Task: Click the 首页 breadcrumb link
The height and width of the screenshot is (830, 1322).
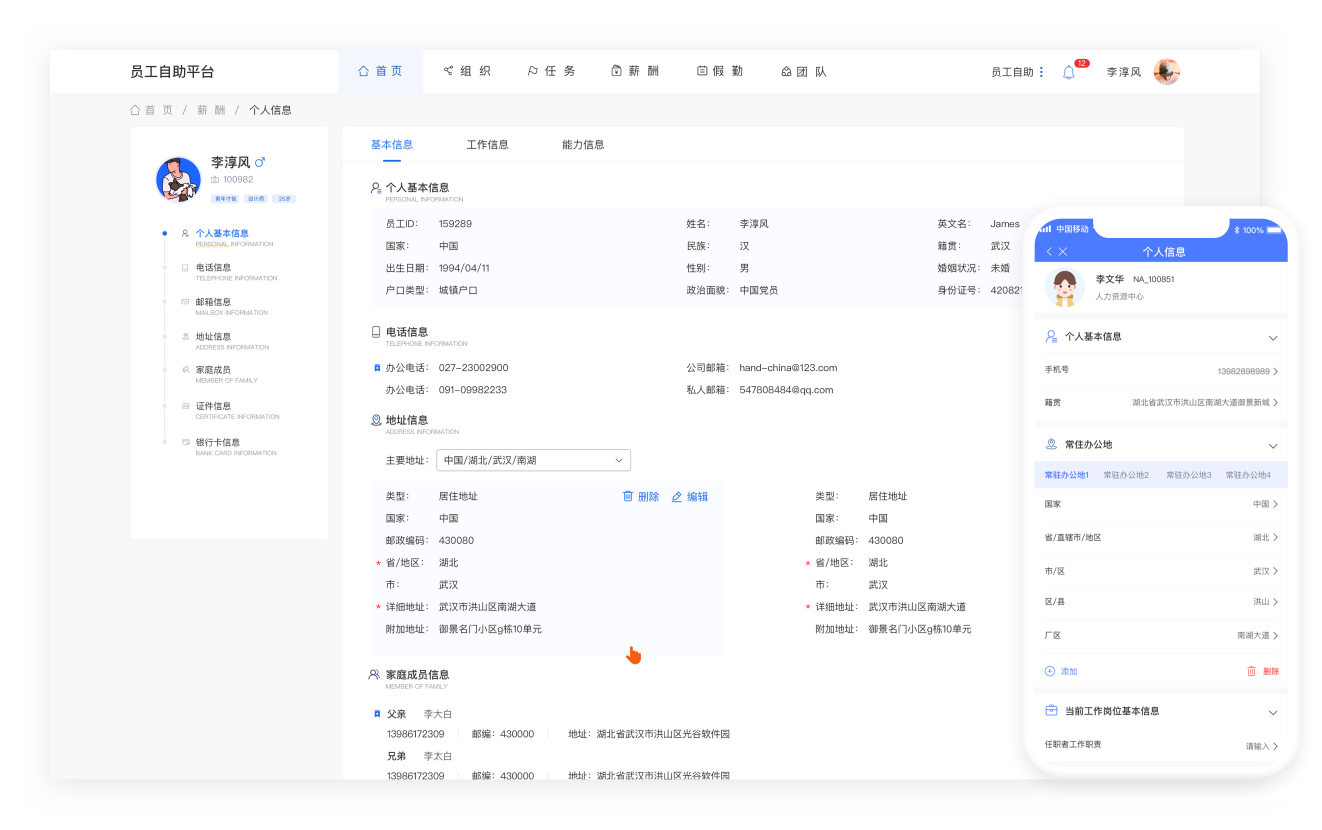Action: click(151, 110)
